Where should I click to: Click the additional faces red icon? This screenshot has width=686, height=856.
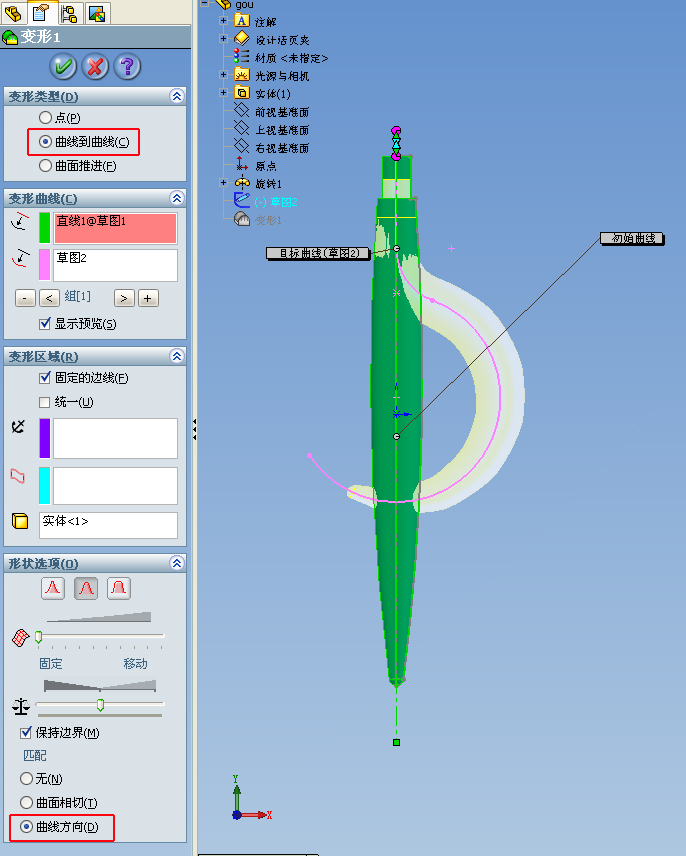pyautogui.click(x=18, y=475)
